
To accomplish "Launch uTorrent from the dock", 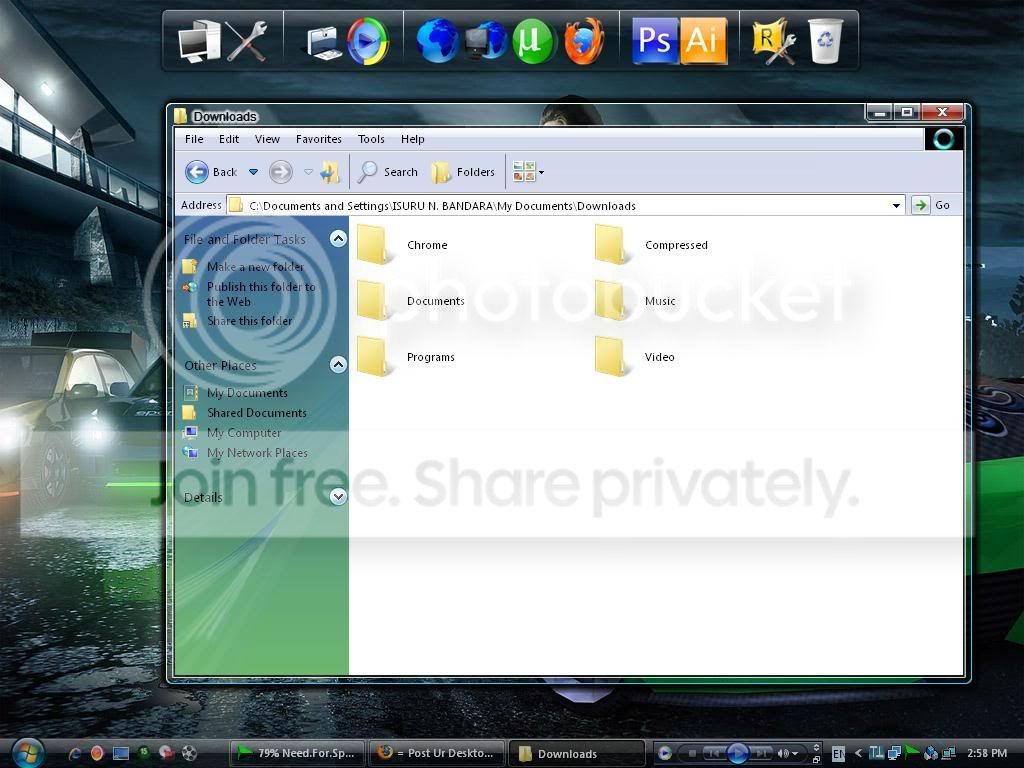I will pos(533,41).
